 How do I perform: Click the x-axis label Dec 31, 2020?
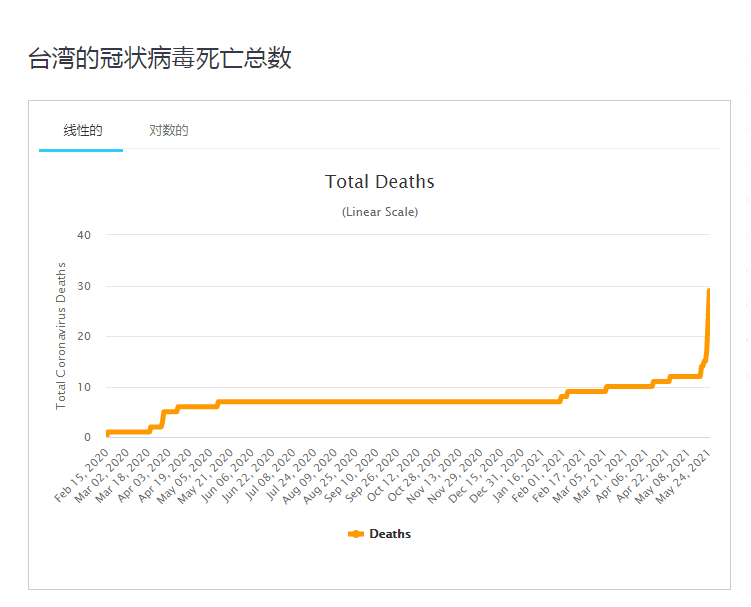click(496, 476)
